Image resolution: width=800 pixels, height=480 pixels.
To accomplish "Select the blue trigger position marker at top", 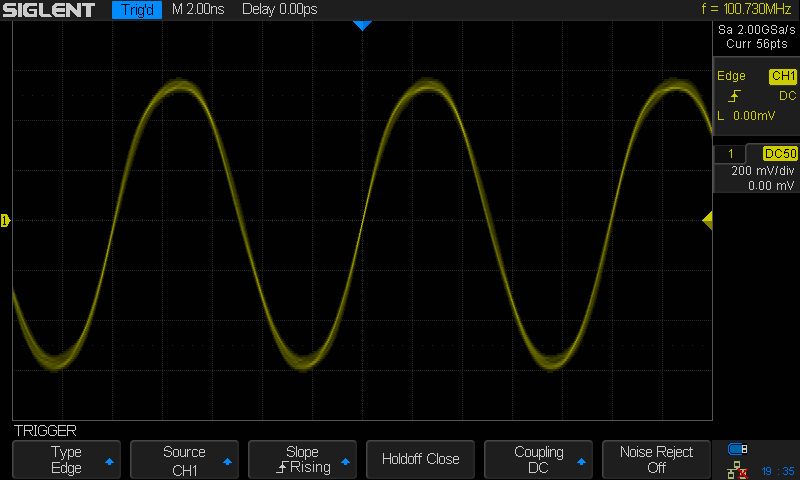I will pyautogui.click(x=362, y=26).
